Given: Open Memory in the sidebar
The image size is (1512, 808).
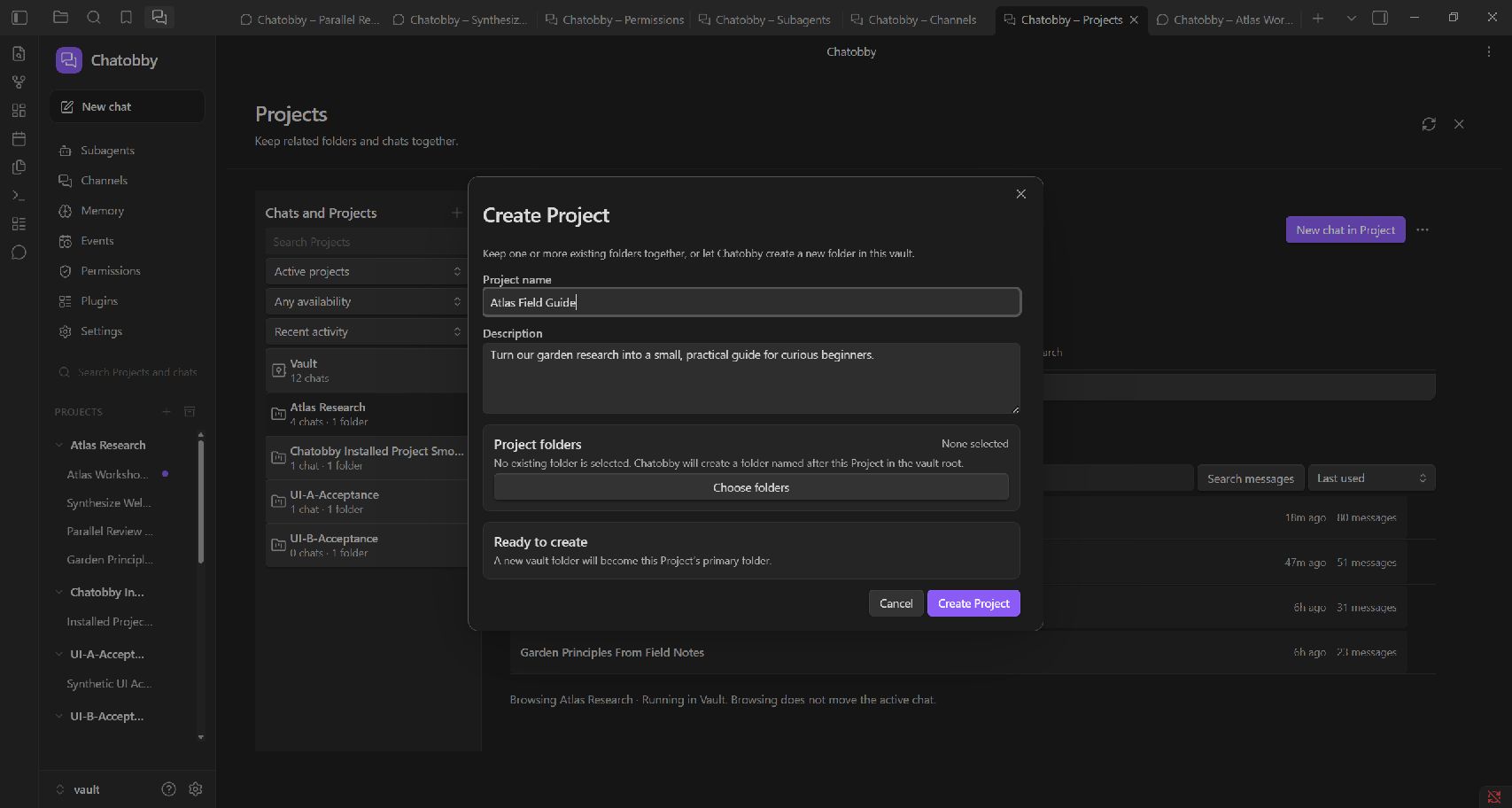Looking at the screenshot, I should [128, 211].
